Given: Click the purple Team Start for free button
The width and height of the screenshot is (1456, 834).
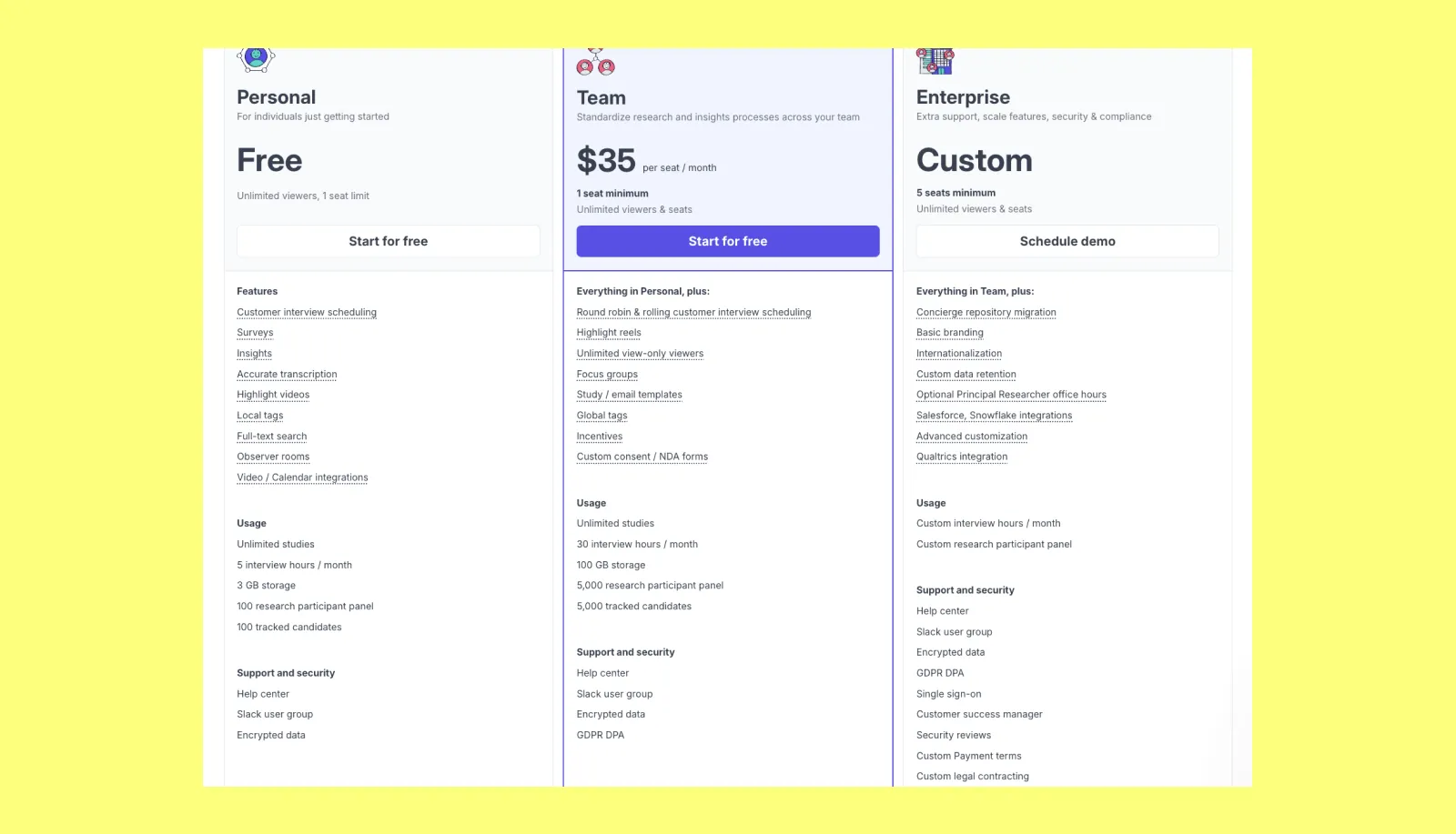Looking at the screenshot, I should tap(728, 241).
